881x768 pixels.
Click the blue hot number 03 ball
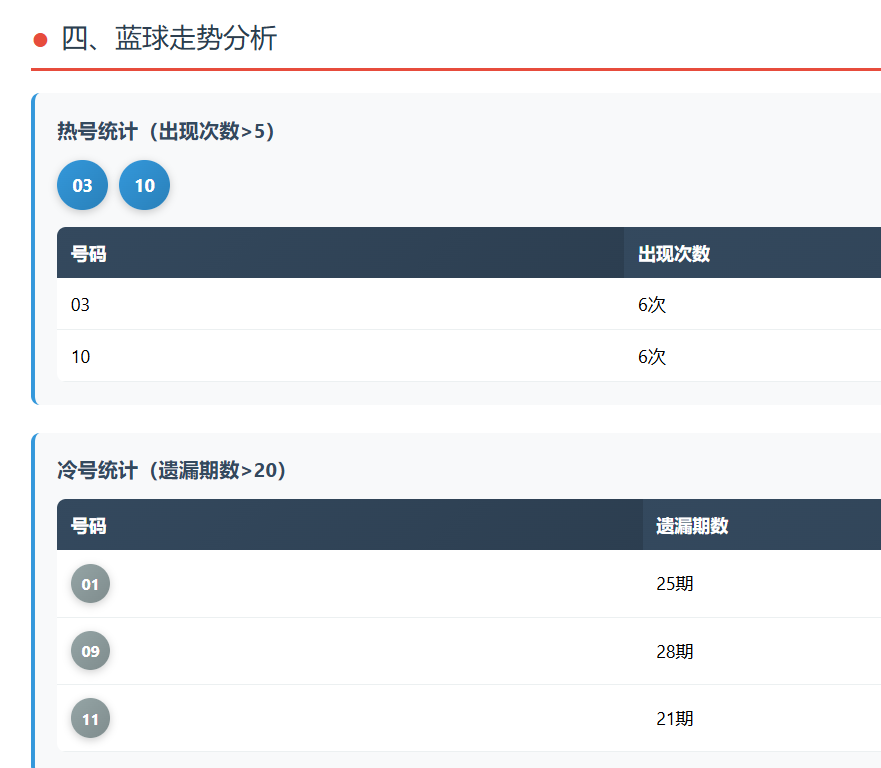coord(82,185)
